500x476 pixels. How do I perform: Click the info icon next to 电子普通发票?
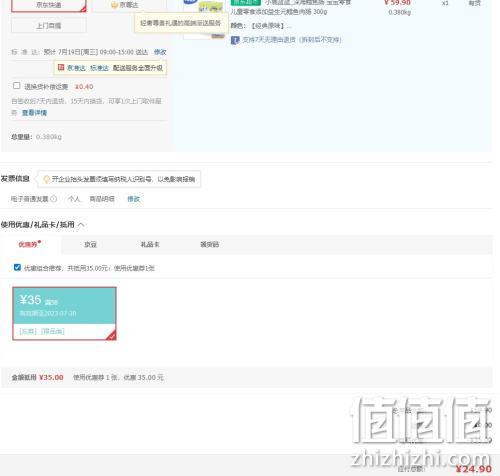pyautogui.click(x=53, y=199)
